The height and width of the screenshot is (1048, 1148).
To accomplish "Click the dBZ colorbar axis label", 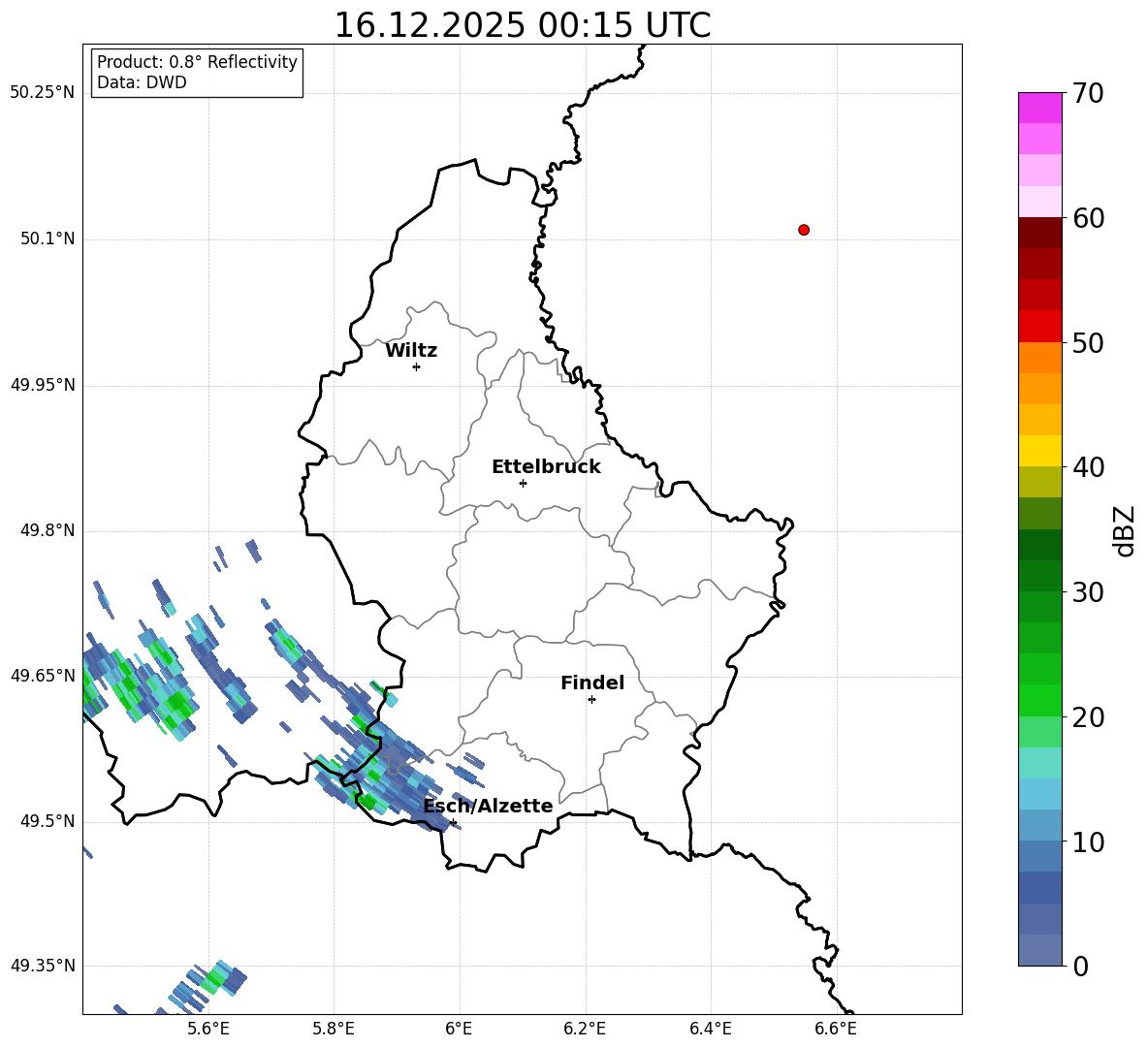I will click(x=1124, y=530).
